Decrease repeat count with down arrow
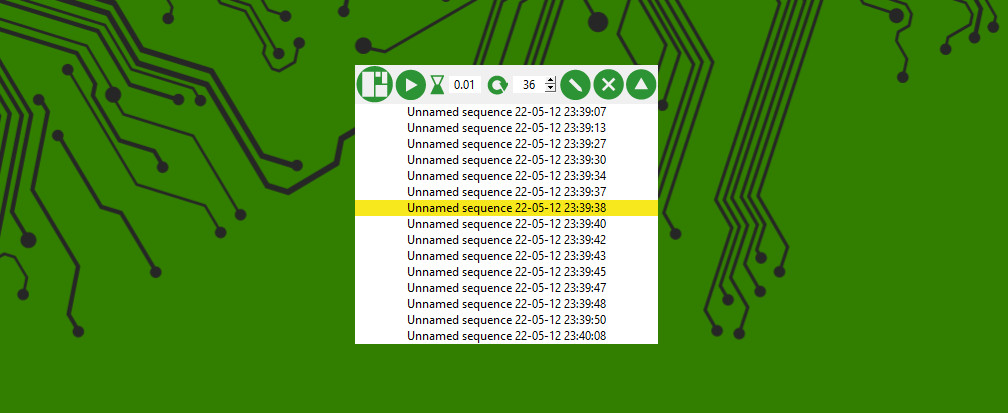This screenshot has width=1008, height=413. click(x=550, y=89)
